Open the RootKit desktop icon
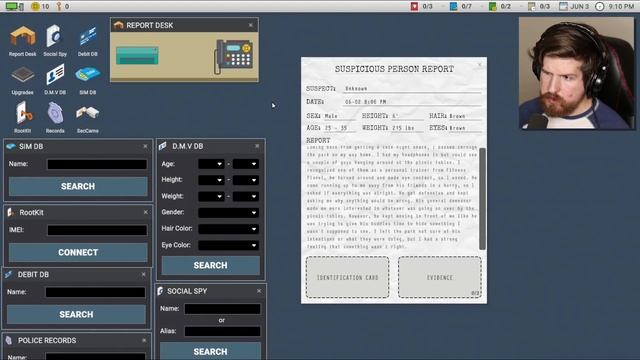This screenshot has width=640, height=360. click(x=22, y=117)
